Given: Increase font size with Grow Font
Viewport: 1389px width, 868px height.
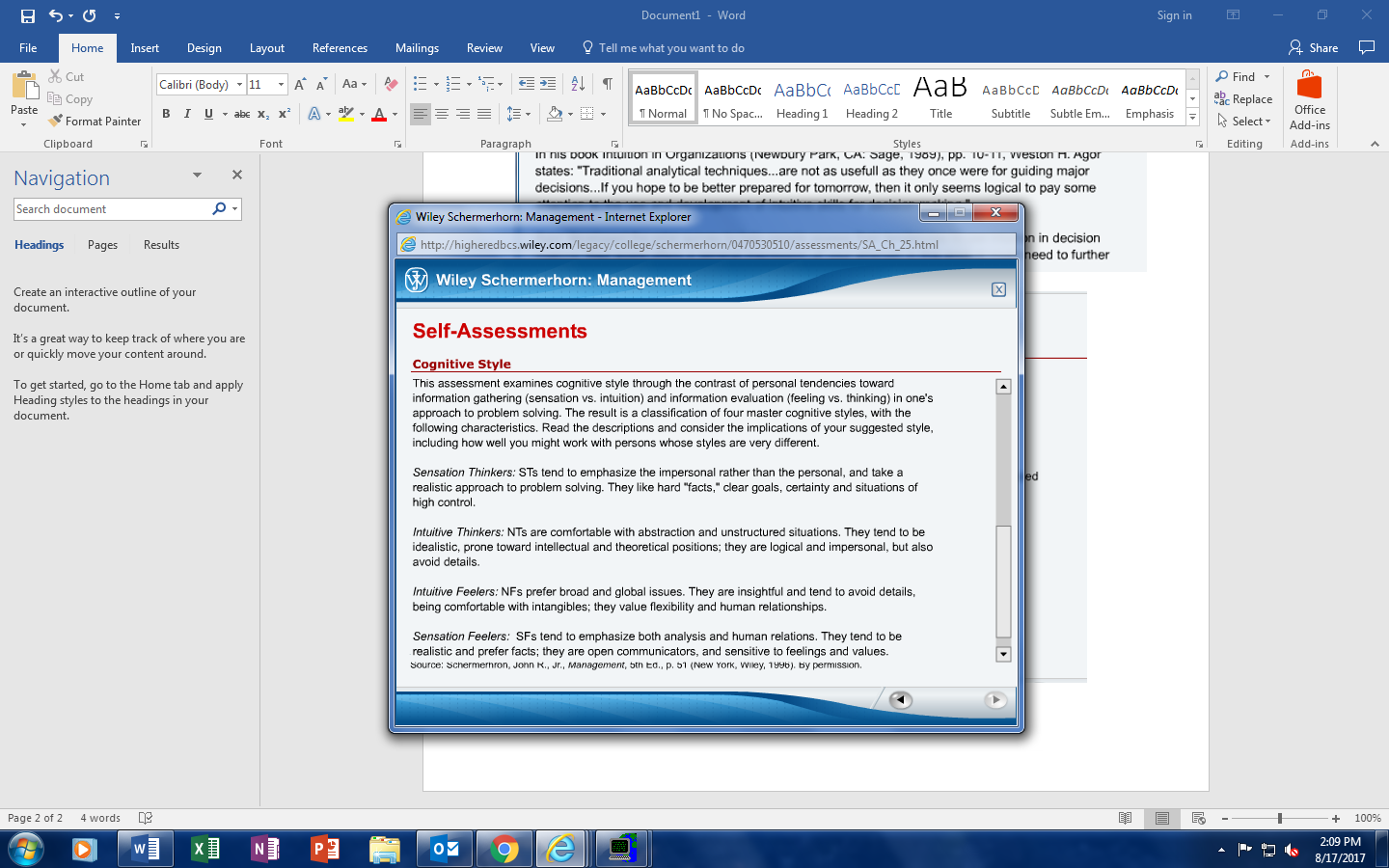Looking at the screenshot, I should [x=300, y=85].
